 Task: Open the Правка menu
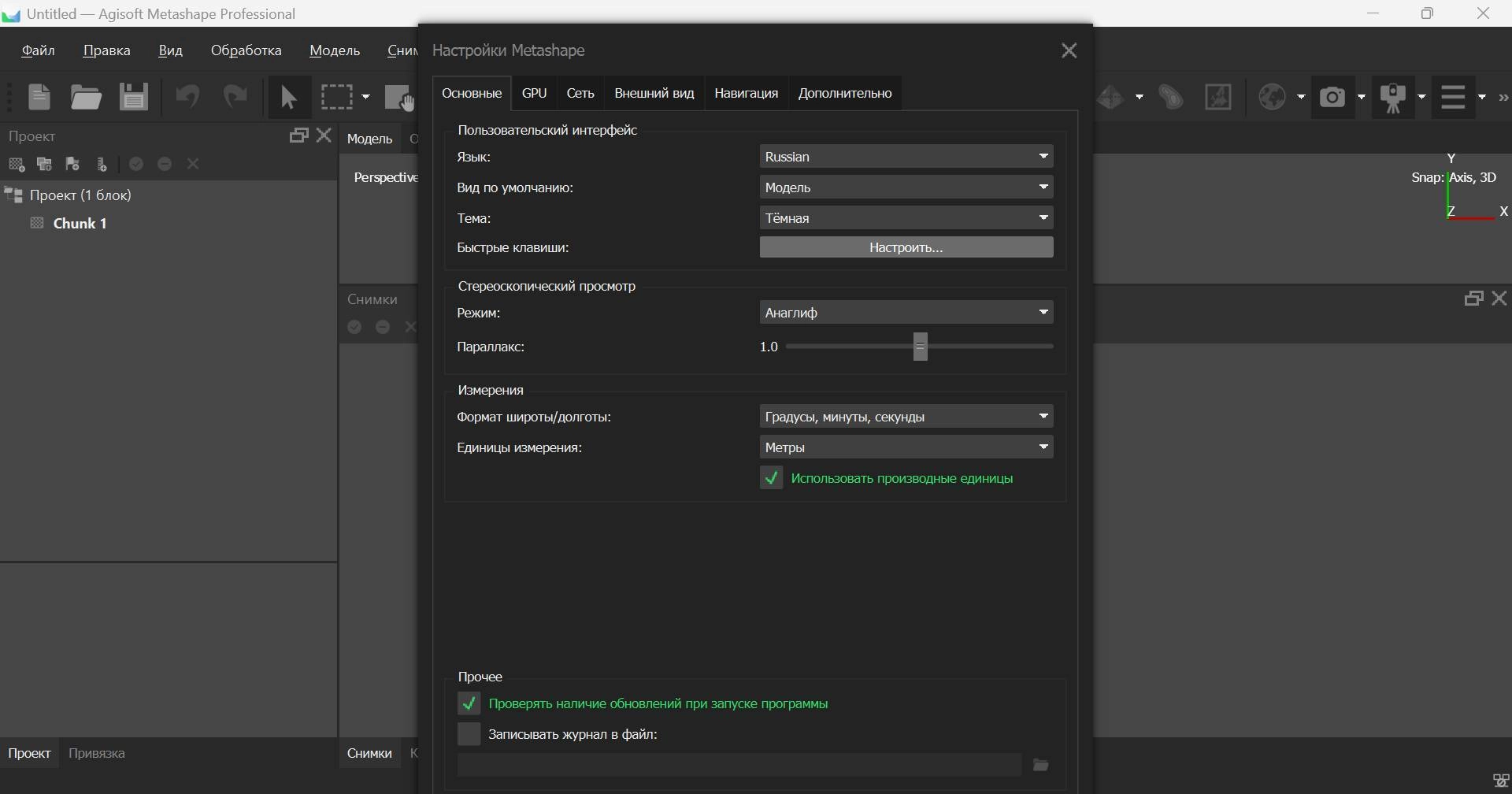[x=106, y=50]
